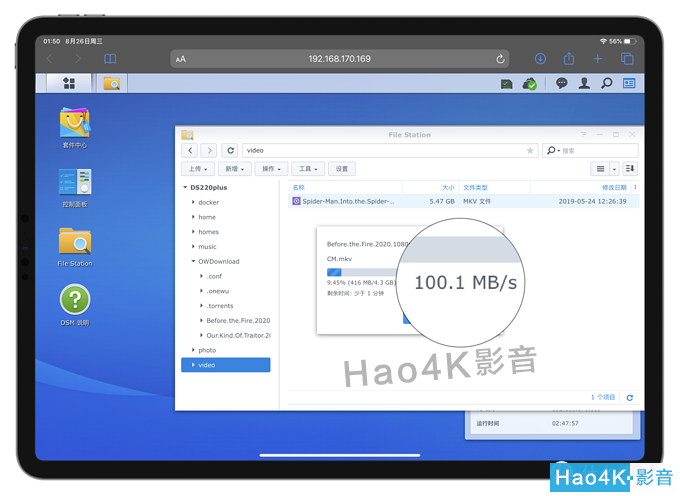
Task: Collapse the OWDownload folder node
Action: coord(193,261)
